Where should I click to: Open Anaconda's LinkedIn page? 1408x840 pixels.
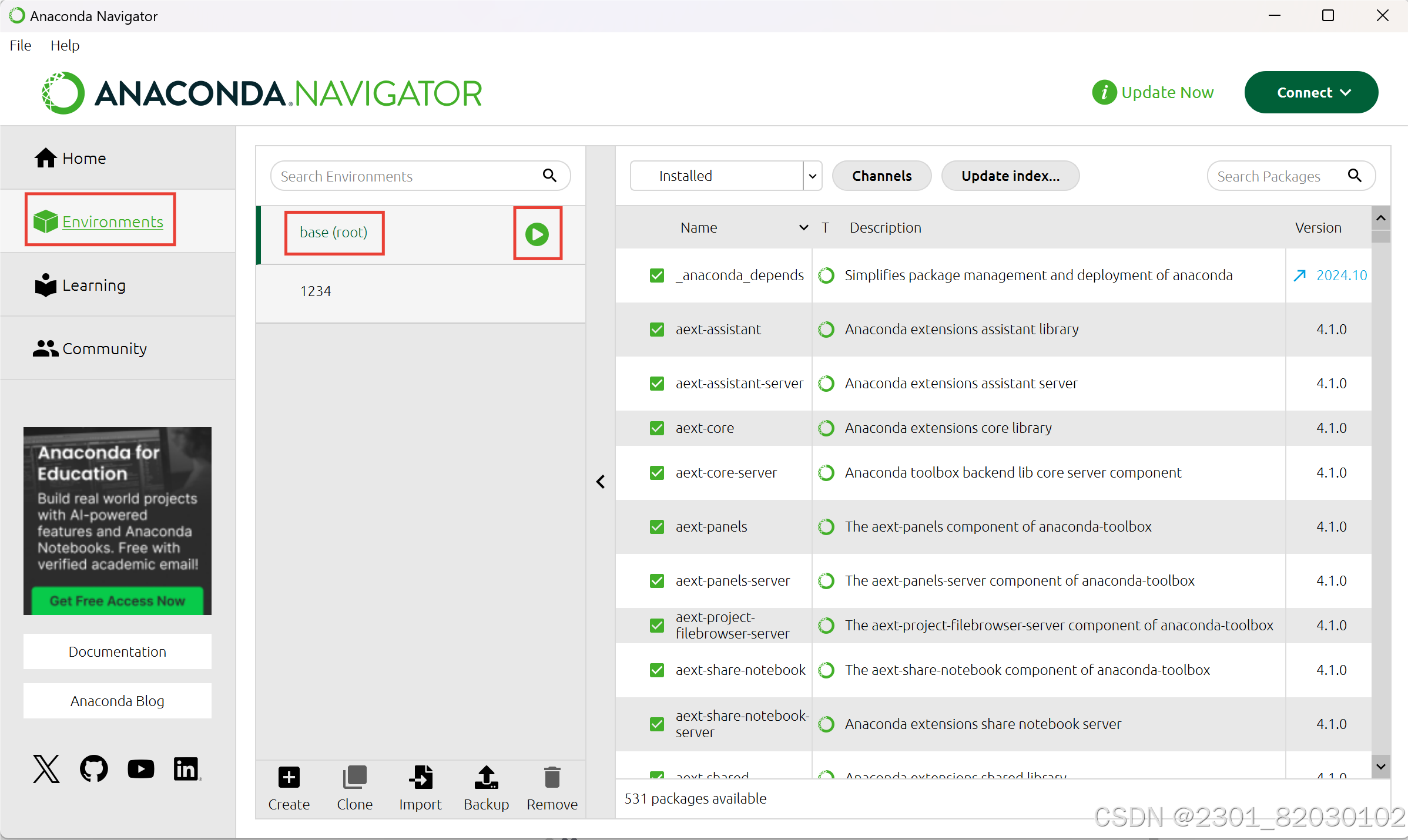coord(187,769)
